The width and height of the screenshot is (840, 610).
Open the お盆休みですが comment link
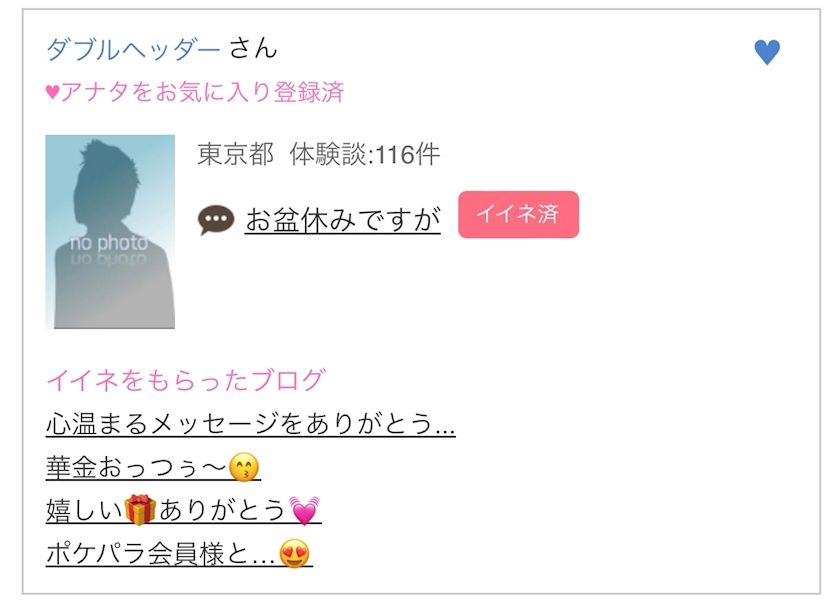click(x=343, y=220)
